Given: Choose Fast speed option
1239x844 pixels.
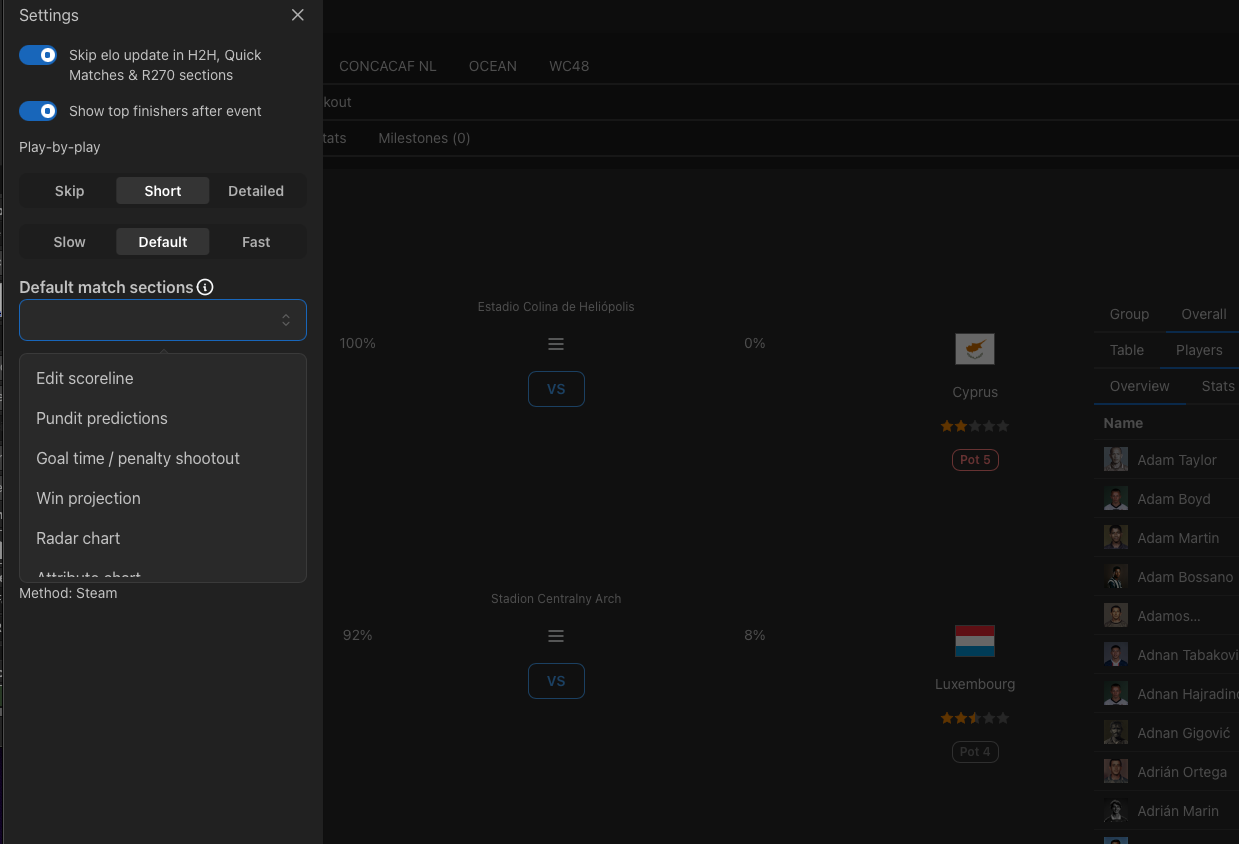Looking at the screenshot, I should [256, 242].
